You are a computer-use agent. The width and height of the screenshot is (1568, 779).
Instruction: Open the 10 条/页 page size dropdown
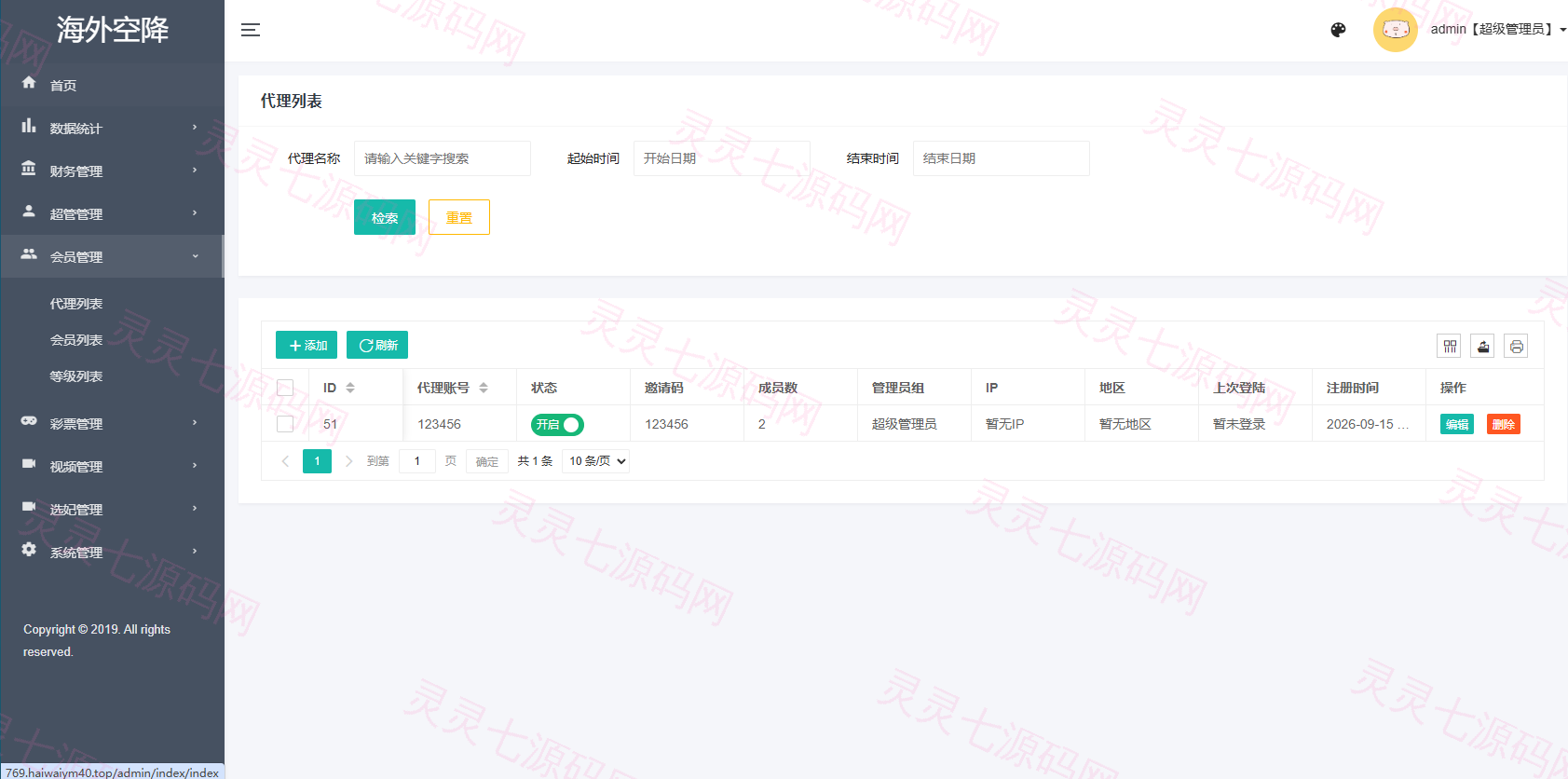click(x=596, y=461)
